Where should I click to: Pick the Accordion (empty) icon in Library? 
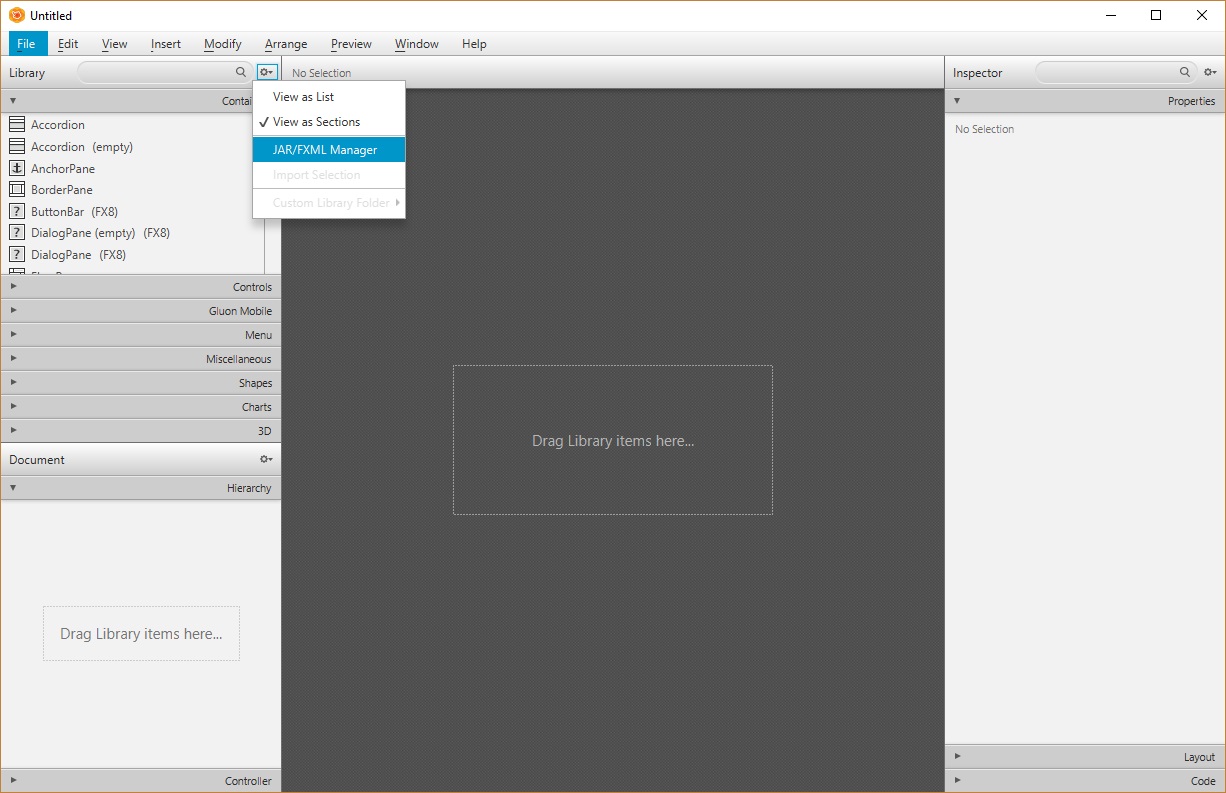tap(16, 147)
